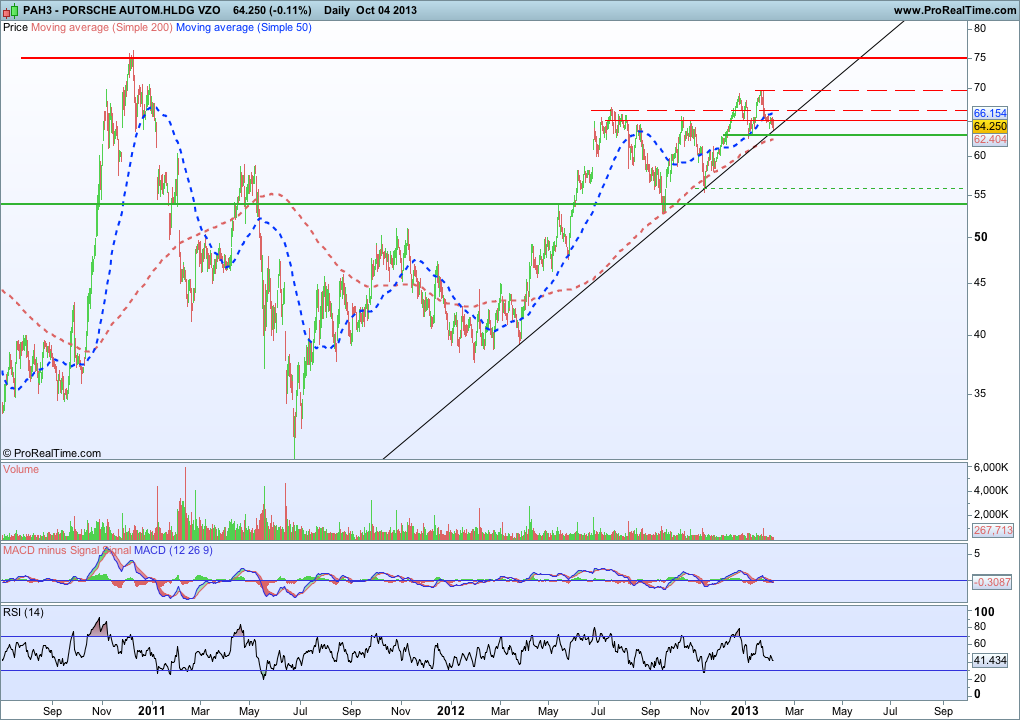Click the 2013 label on time axis
The image size is (1020, 720).
[x=745, y=711]
